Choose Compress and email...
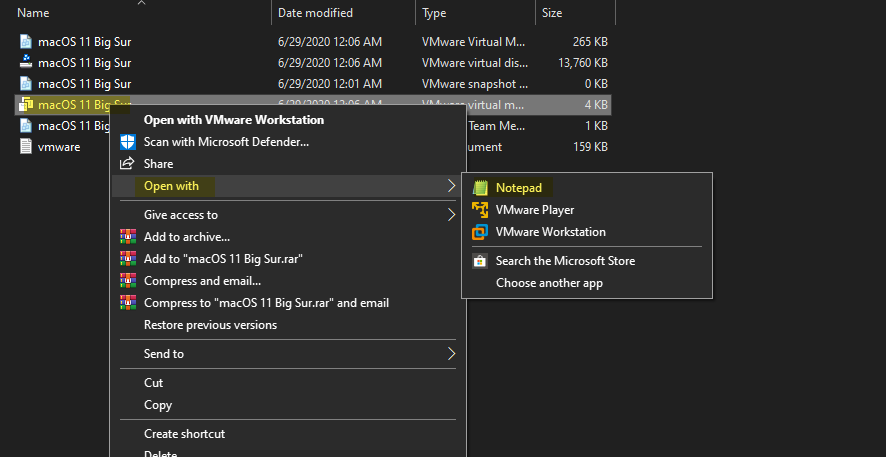Viewport: 886px width, 457px height. pyautogui.click(x=202, y=281)
